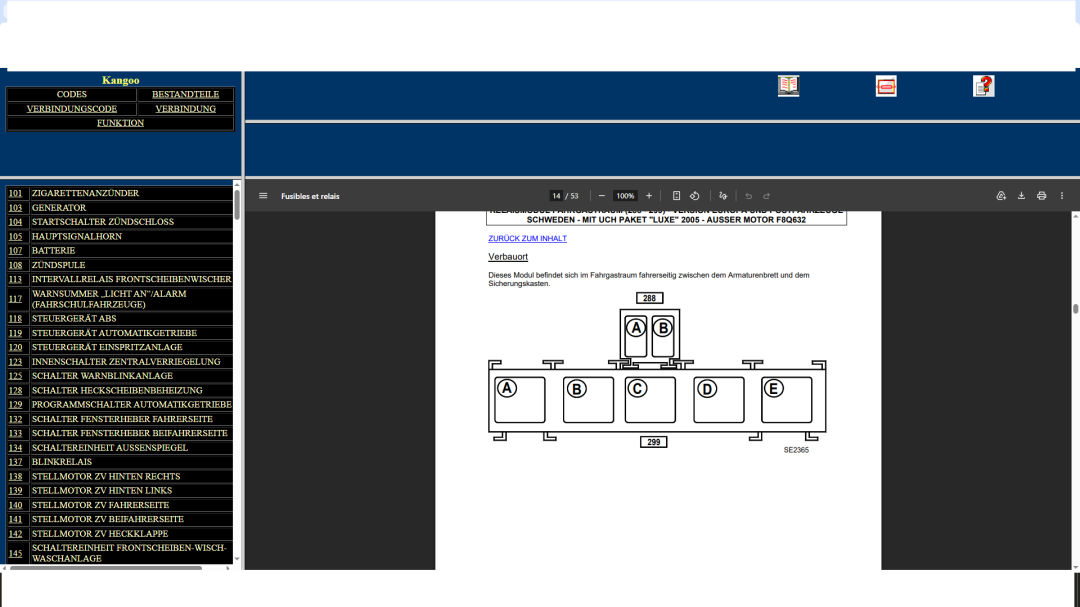Select the BESTANDTEILE tab
1080x607 pixels.
point(185,94)
